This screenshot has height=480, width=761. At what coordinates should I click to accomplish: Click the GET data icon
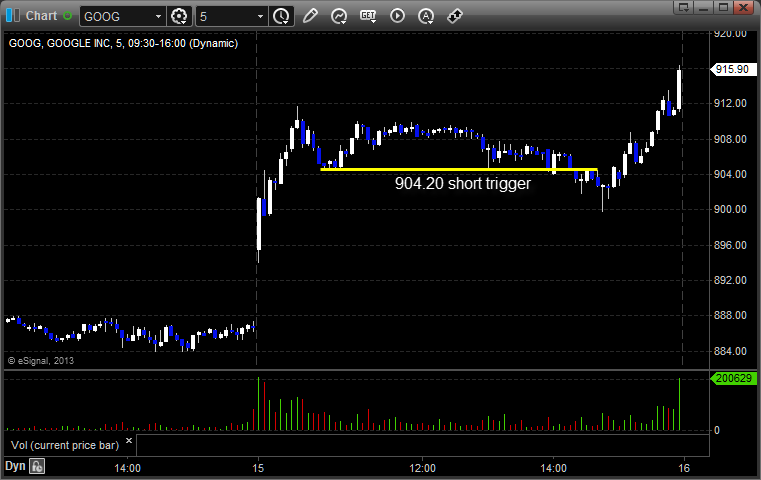coord(368,16)
